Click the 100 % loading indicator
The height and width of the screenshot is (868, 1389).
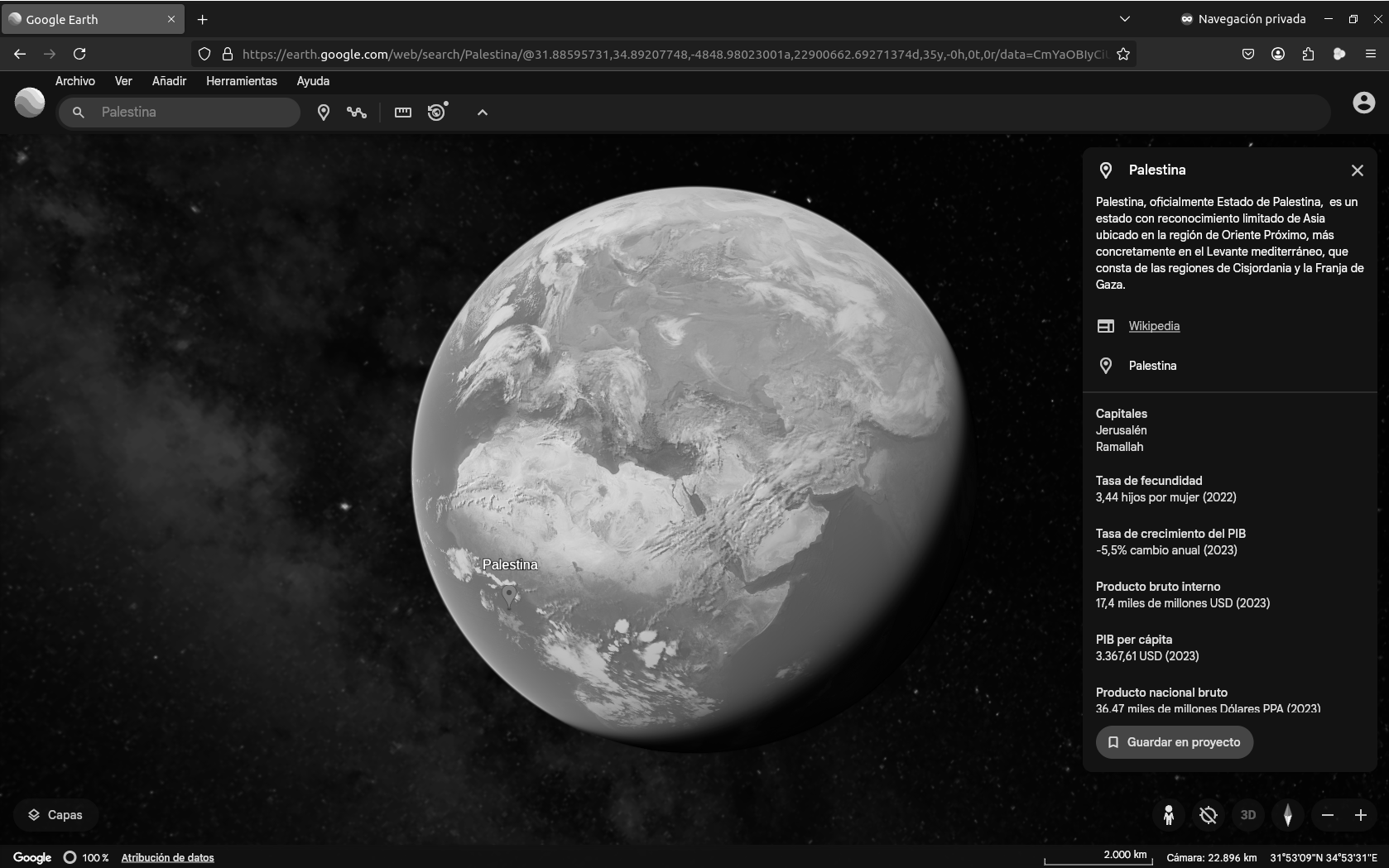(86, 858)
